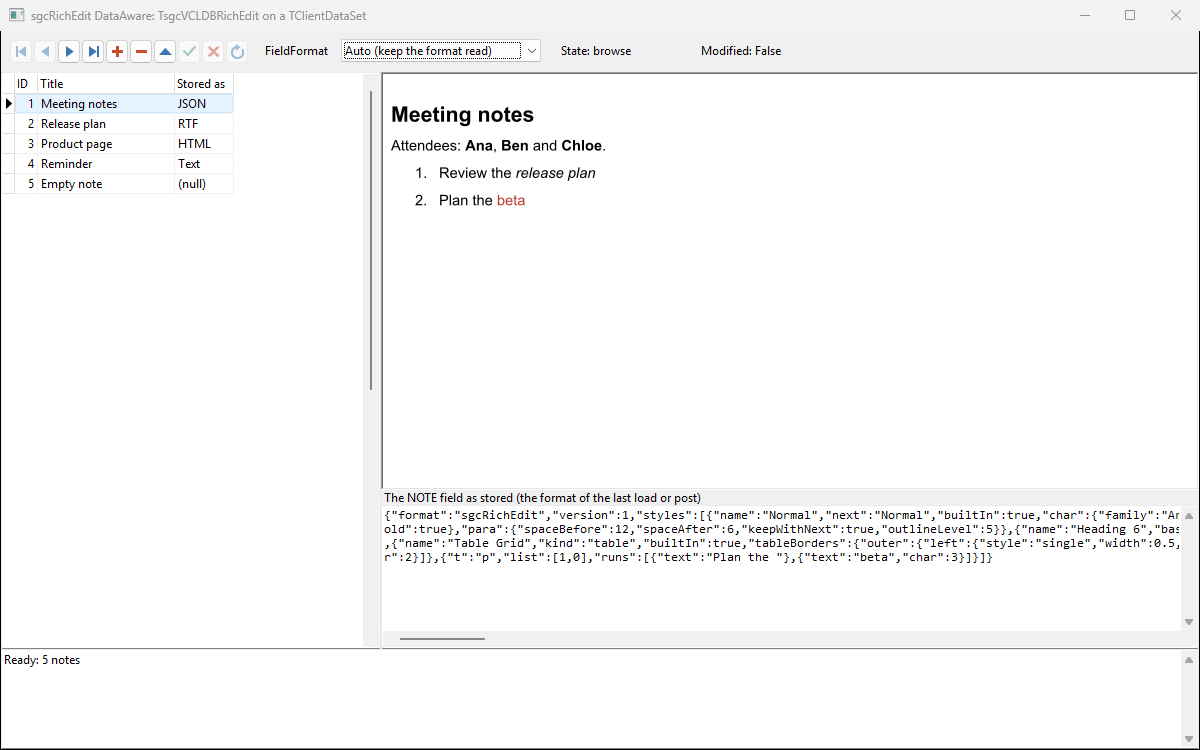
Task: Delete current record with minus icon
Action: coord(141,51)
